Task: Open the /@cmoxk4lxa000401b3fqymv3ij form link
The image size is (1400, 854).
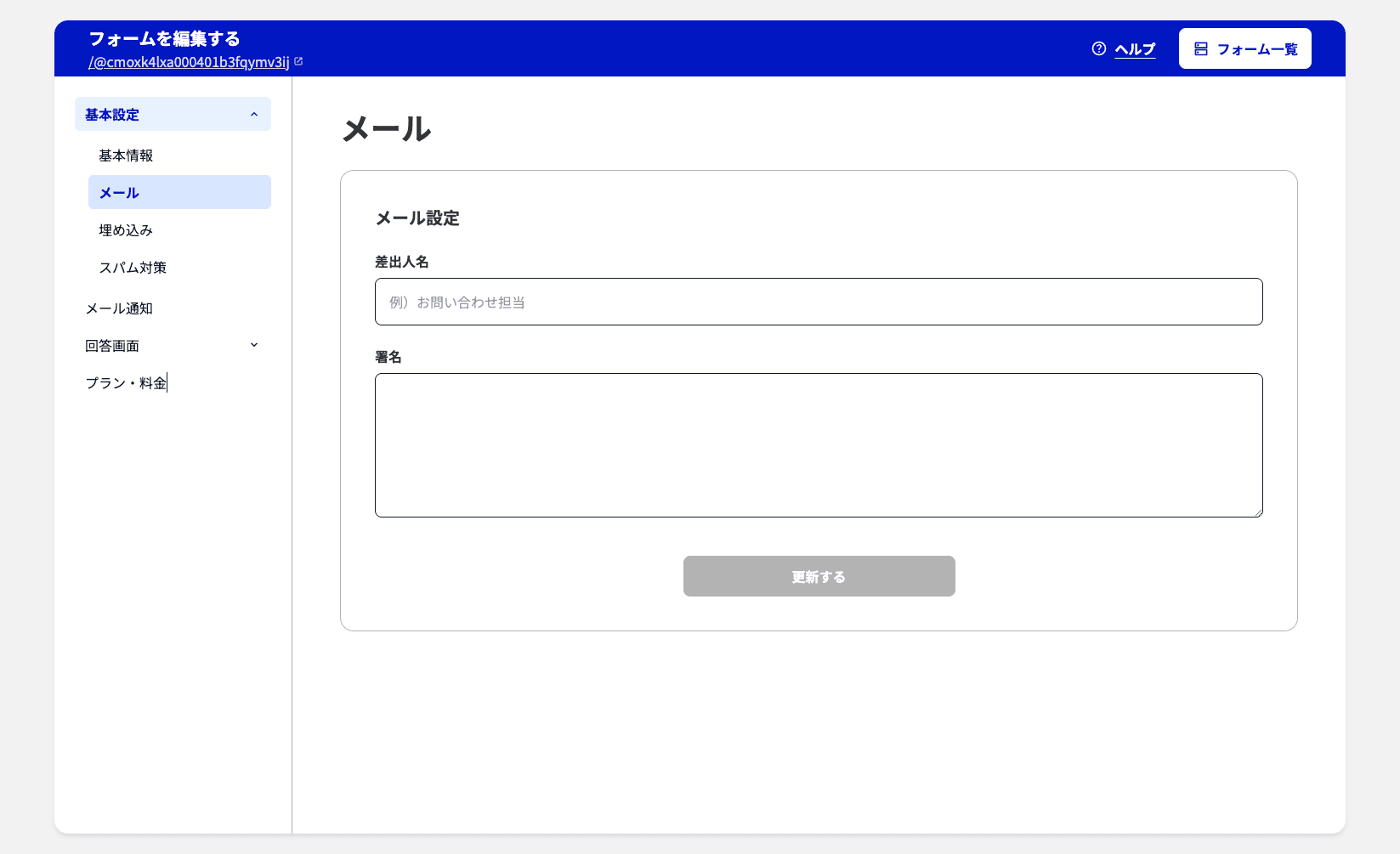Action: [x=189, y=62]
